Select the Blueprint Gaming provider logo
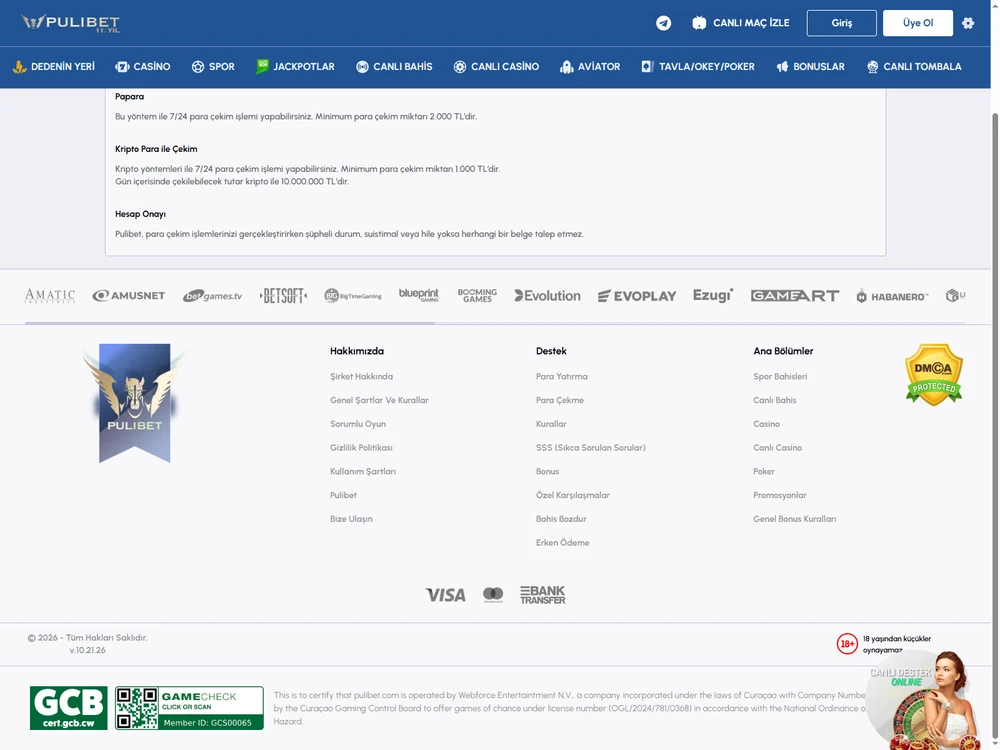1000x750 pixels. click(419, 295)
